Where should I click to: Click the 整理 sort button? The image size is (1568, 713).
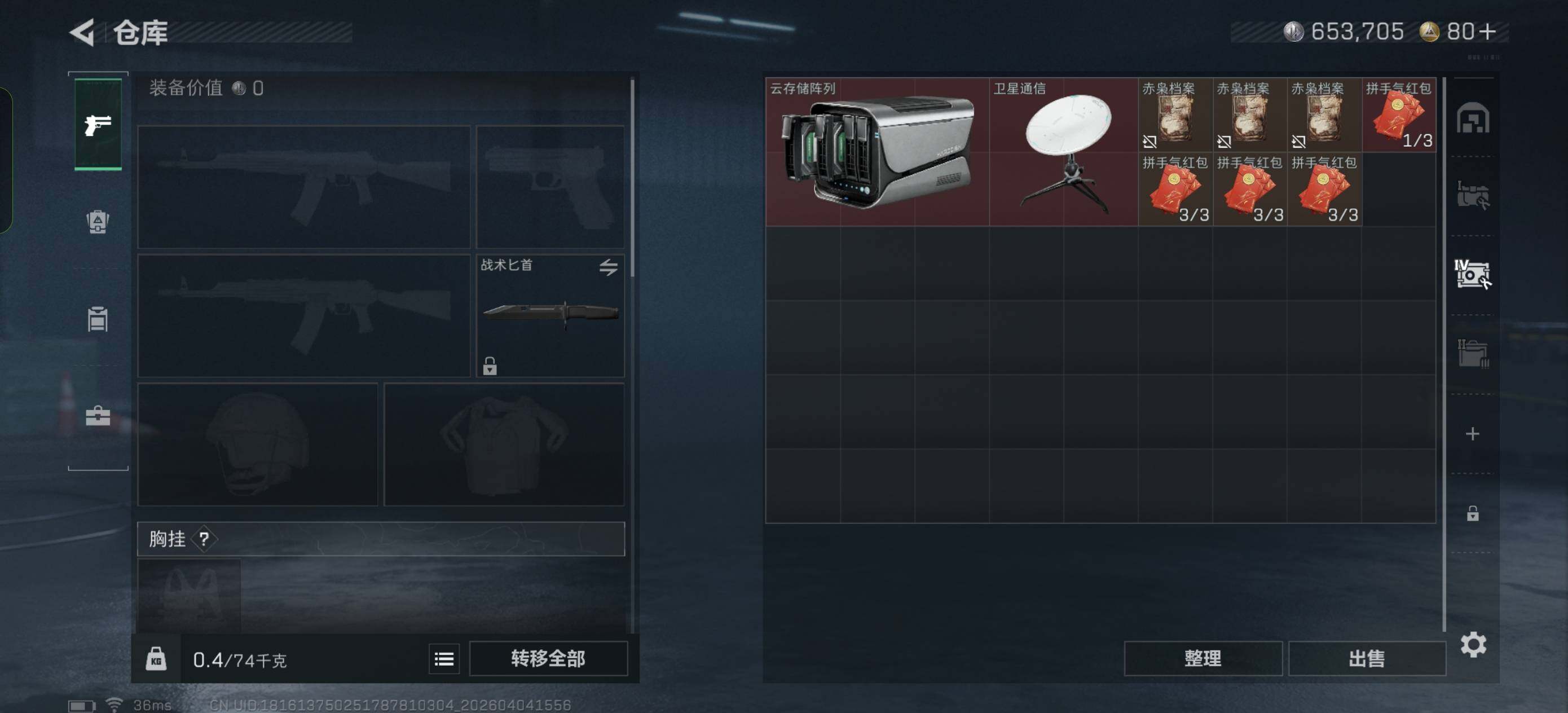[x=1203, y=658]
